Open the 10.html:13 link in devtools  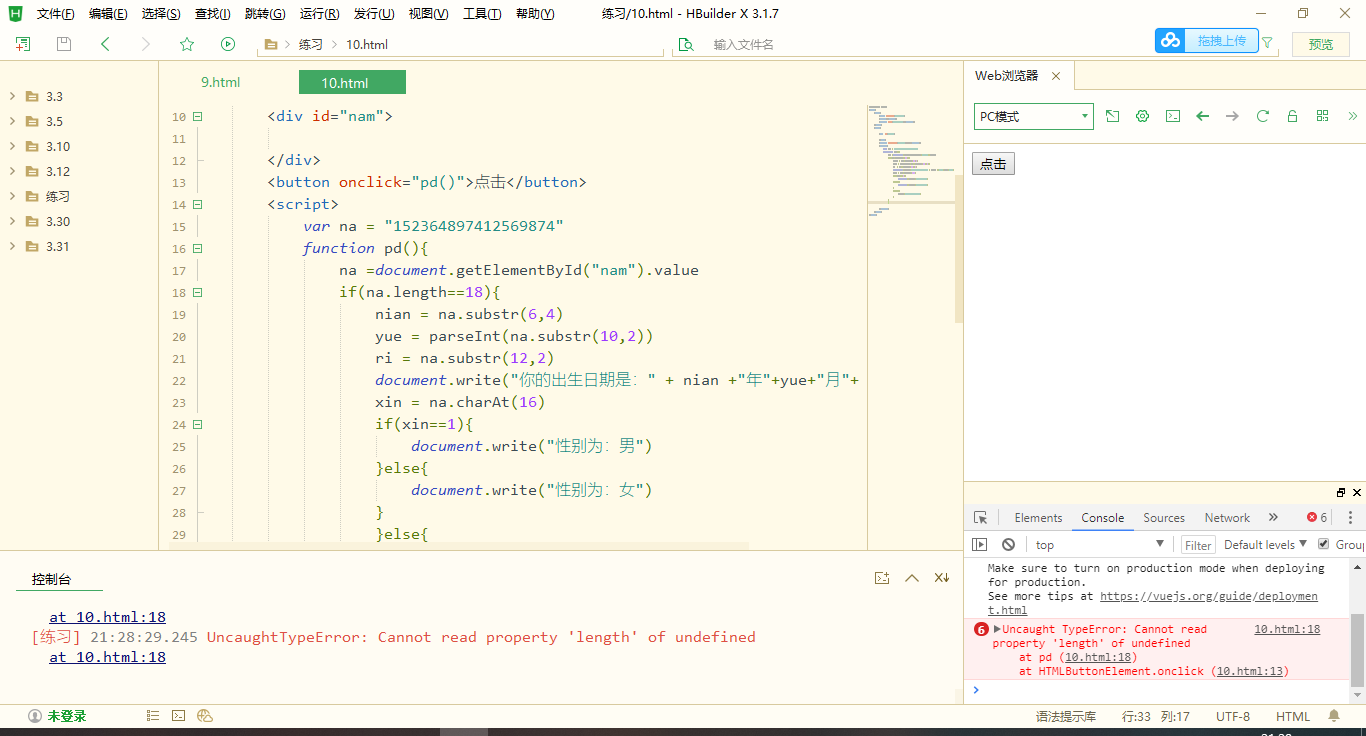point(1250,672)
